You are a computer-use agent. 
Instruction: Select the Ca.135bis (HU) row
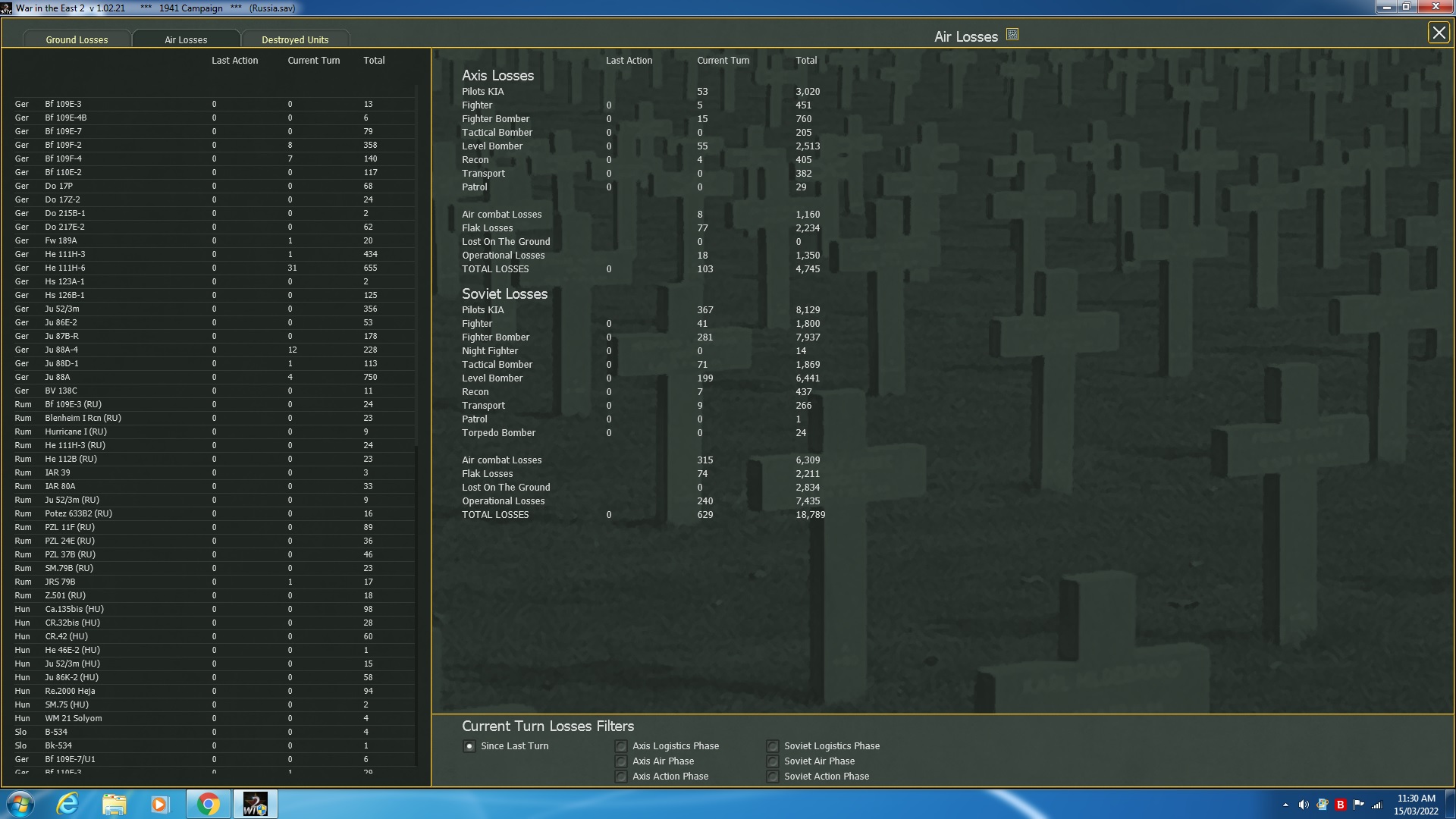[214, 609]
